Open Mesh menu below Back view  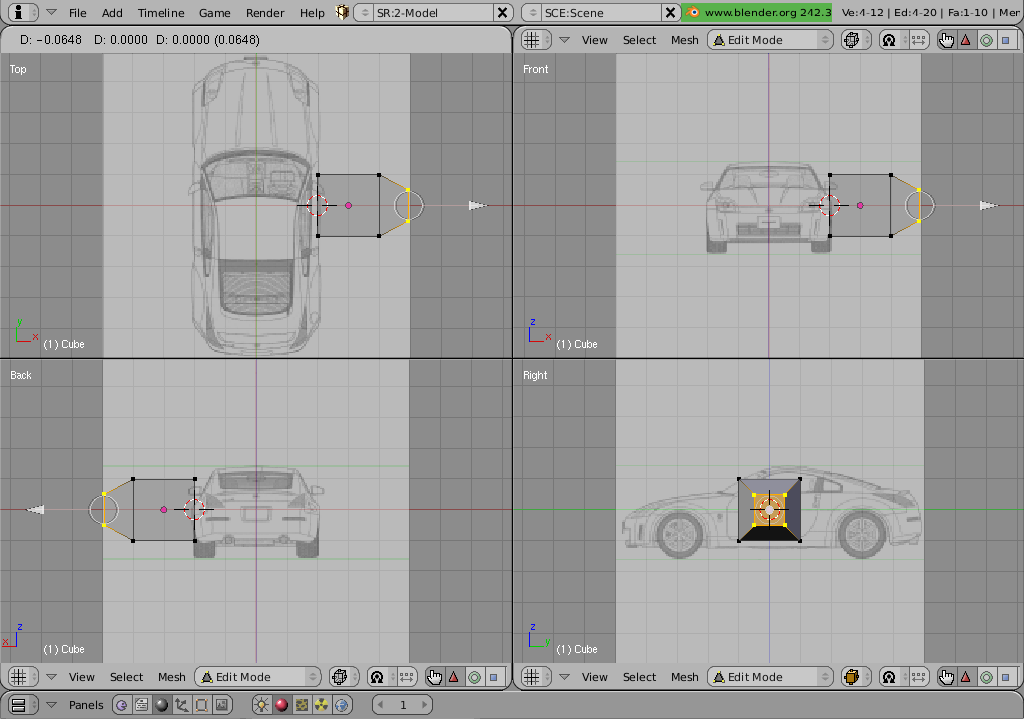pos(172,677)
